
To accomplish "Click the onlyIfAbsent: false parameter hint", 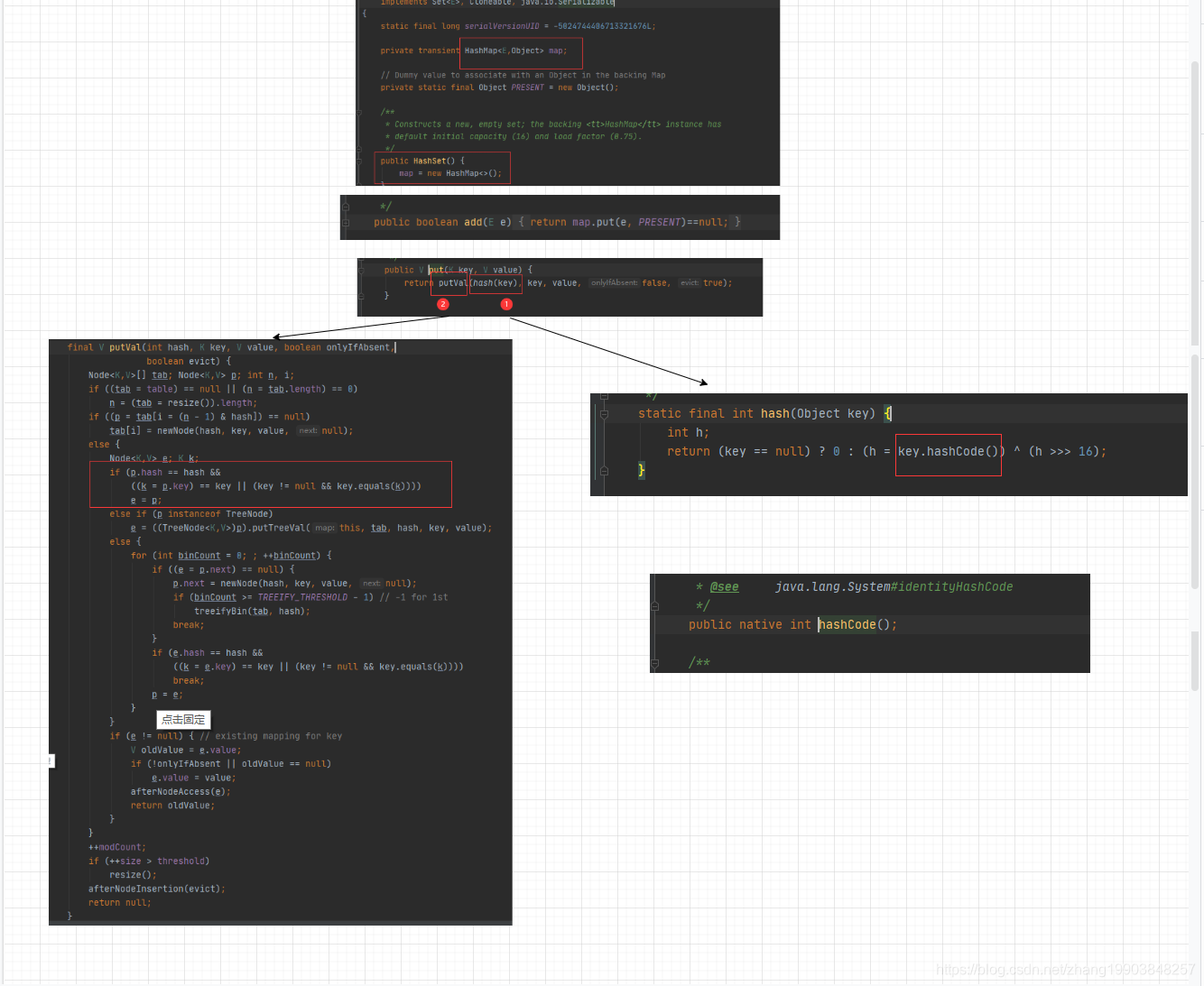I will [615, 282].
